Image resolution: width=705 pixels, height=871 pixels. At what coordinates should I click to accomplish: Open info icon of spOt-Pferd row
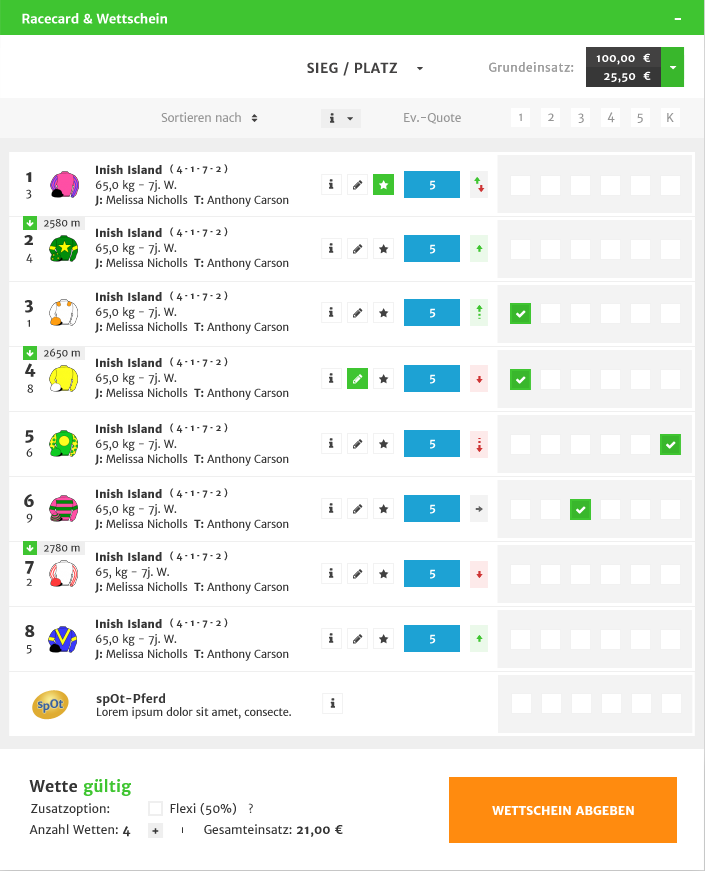click(332, 704)
